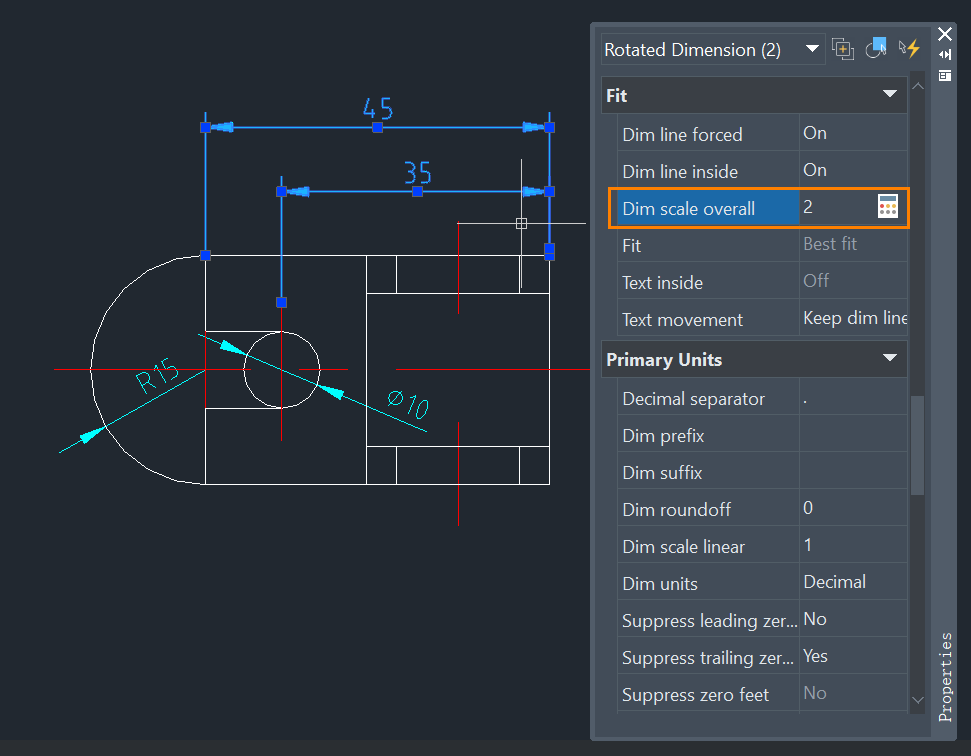
Task: Toggle the PICKADD icon in the Properties palette
Action: [x=843, y=49]
